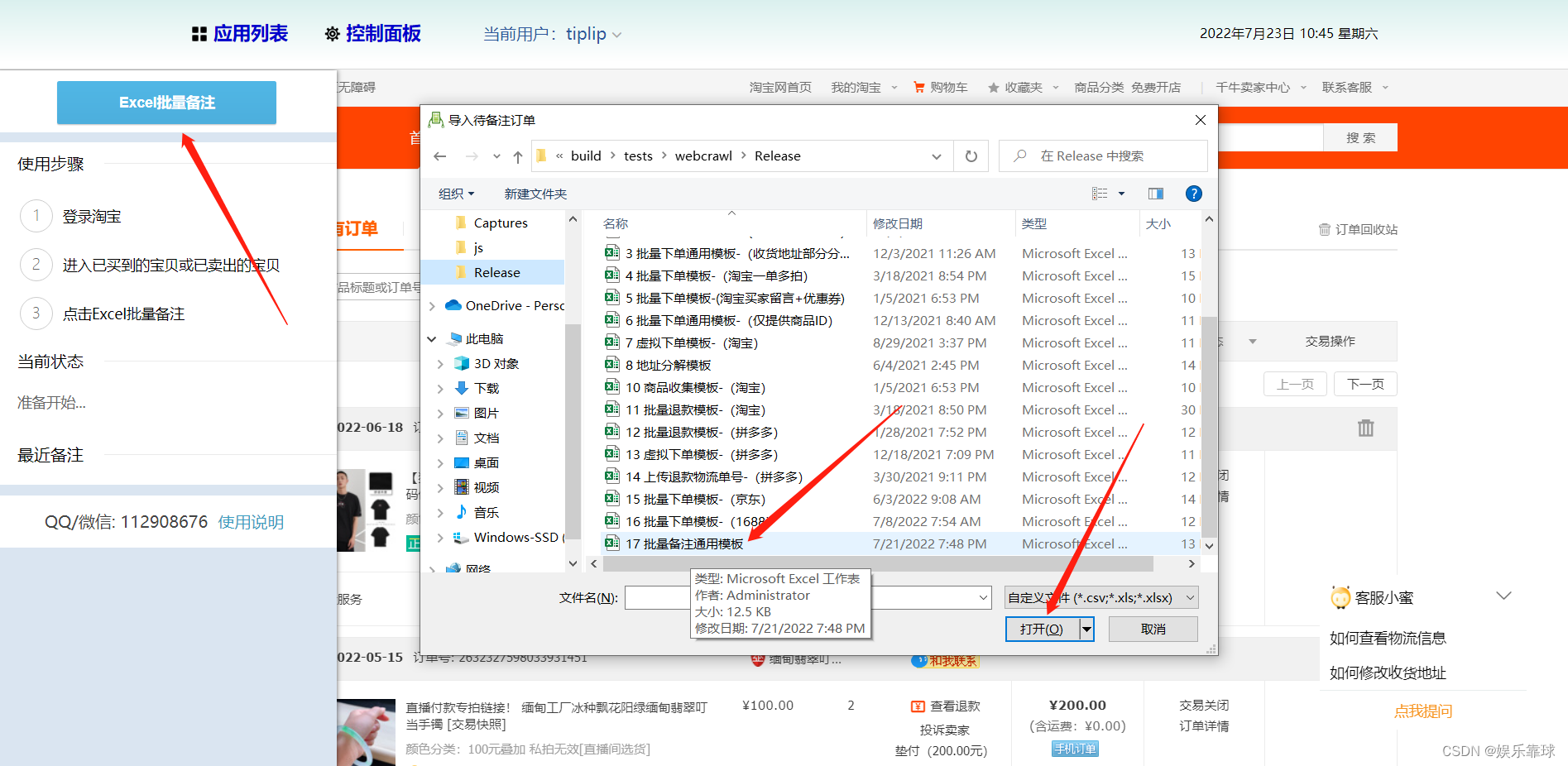Select file 17 批量备注通用模板
The image size is (1568, 766).
point(685,544)
